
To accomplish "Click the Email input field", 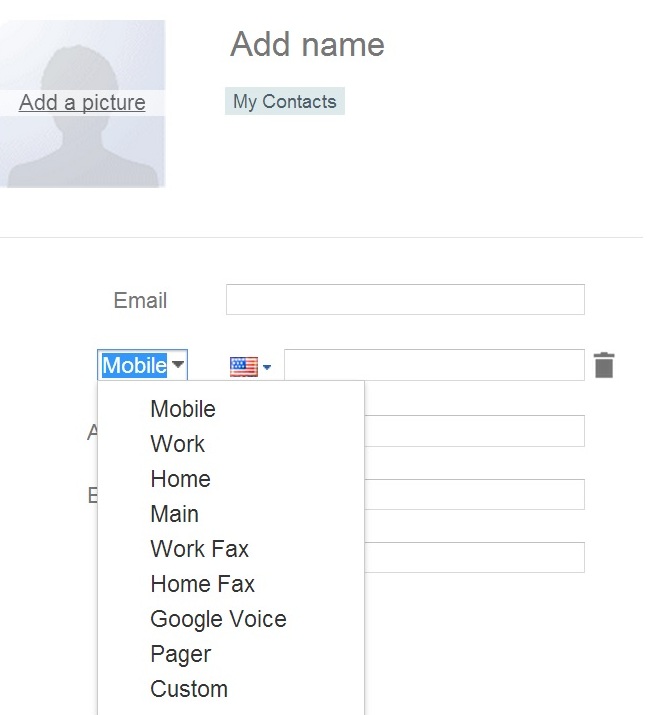I will point(405,299).
